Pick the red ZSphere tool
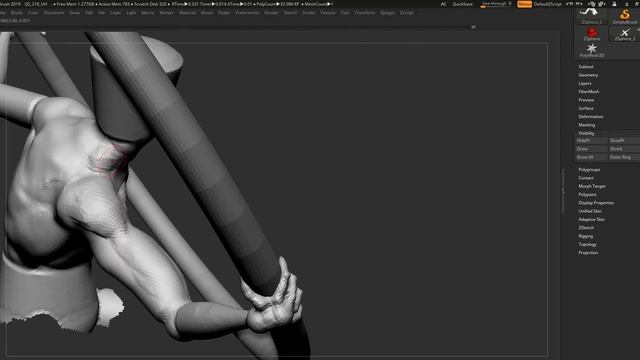640x360 pixels. 591,33
